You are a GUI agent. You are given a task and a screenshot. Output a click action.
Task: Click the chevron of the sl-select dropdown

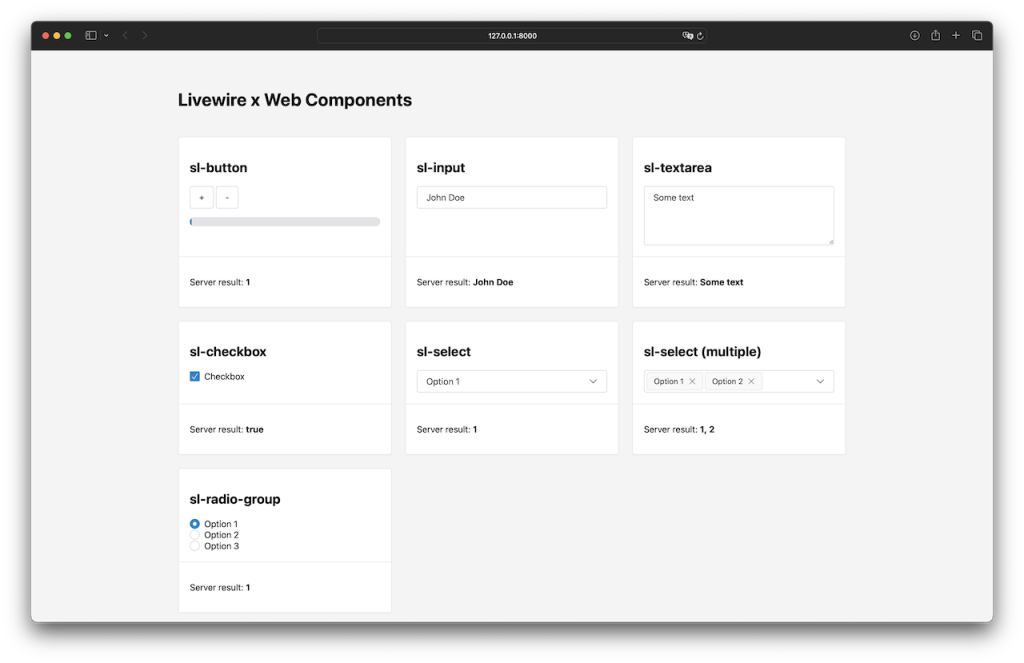pos(593,381)
